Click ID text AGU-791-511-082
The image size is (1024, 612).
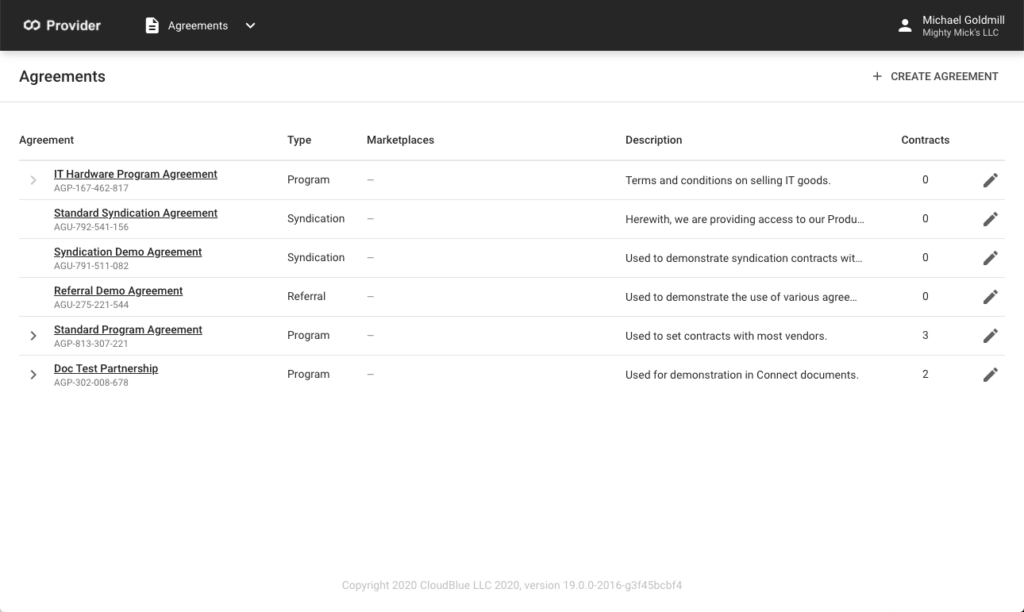click(91, 266)
